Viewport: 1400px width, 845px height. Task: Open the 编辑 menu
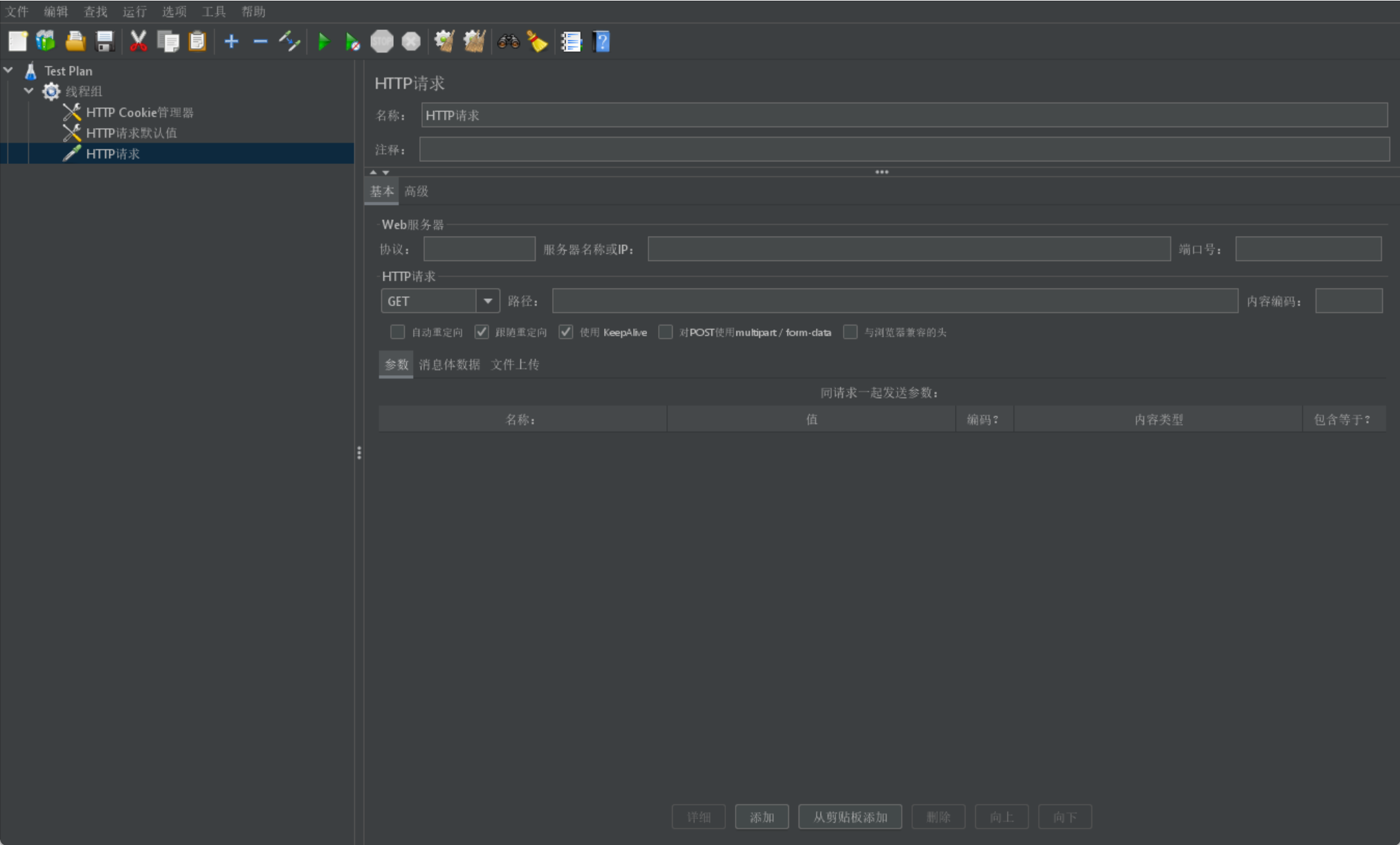click(56, 11)
